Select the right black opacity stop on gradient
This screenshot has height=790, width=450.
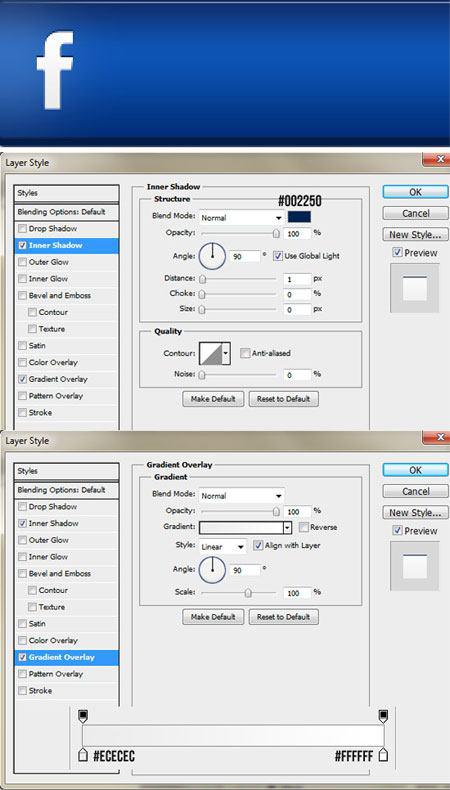click(x=383, y=716)
